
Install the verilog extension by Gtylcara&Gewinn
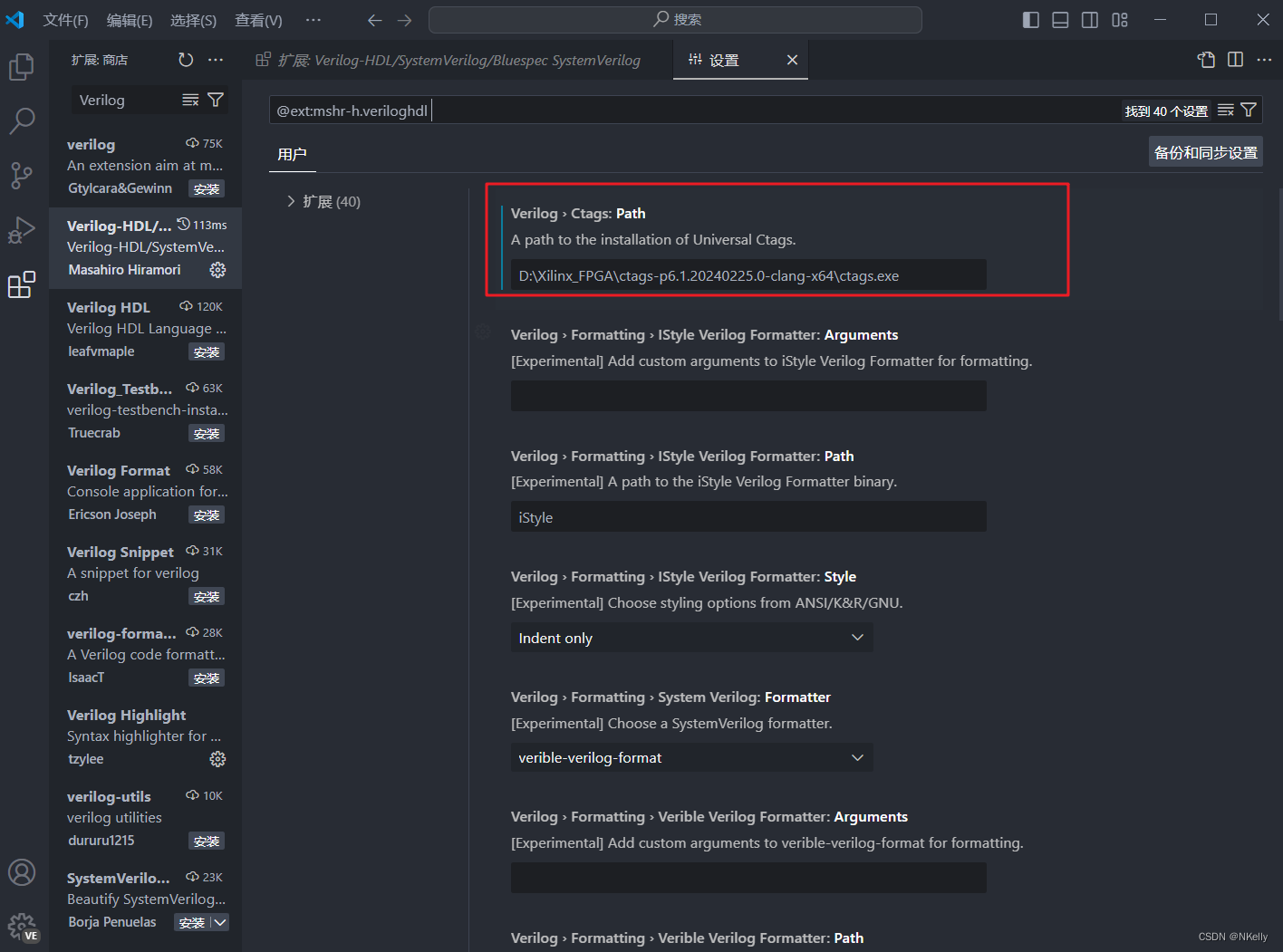pos(207,188)
